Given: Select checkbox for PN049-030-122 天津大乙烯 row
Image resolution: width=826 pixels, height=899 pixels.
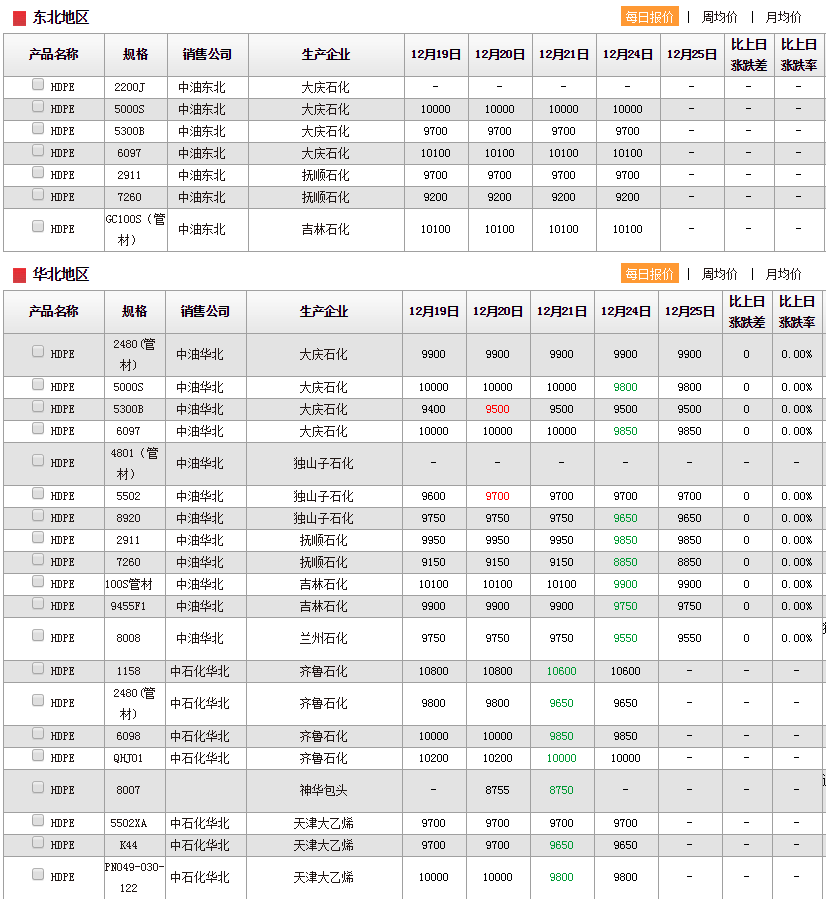Looking at the screenshot, I should click(x=38, y=874).
